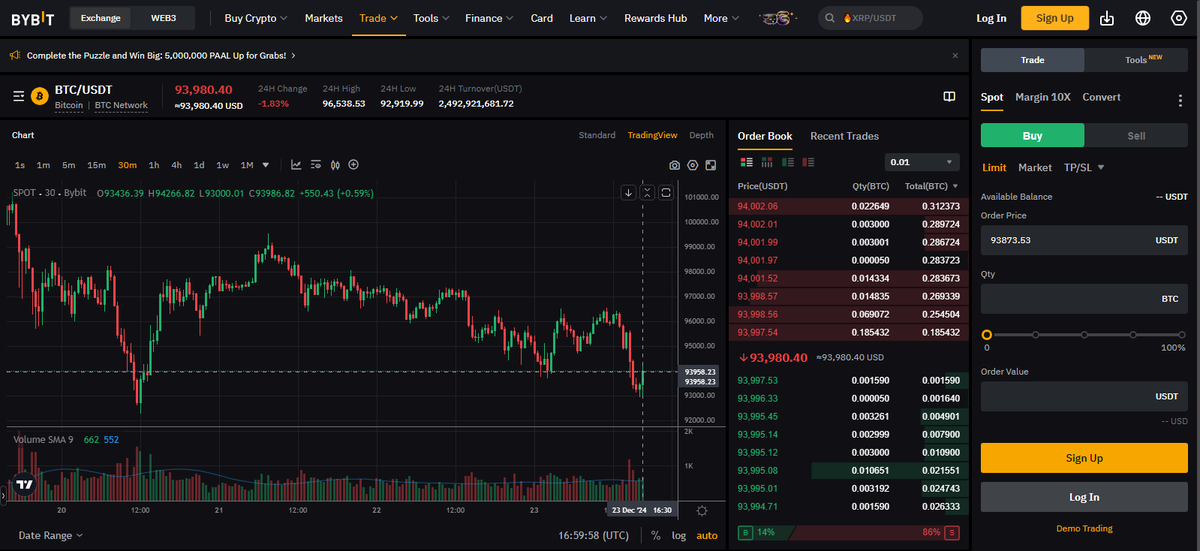Open the chart time axis settings gear

click(x=702, y=511)
